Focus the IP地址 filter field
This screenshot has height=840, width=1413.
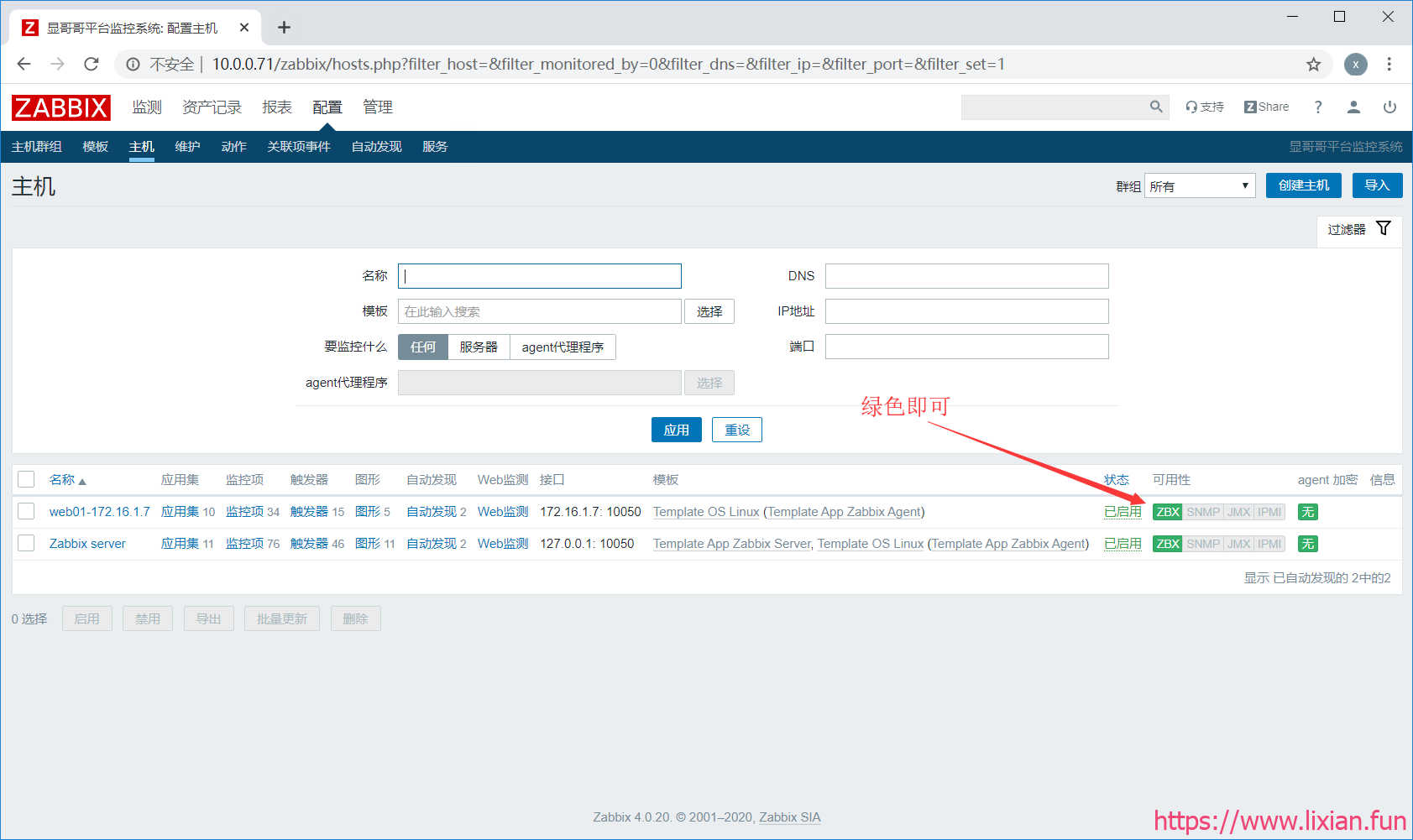[x=967, y=311]
